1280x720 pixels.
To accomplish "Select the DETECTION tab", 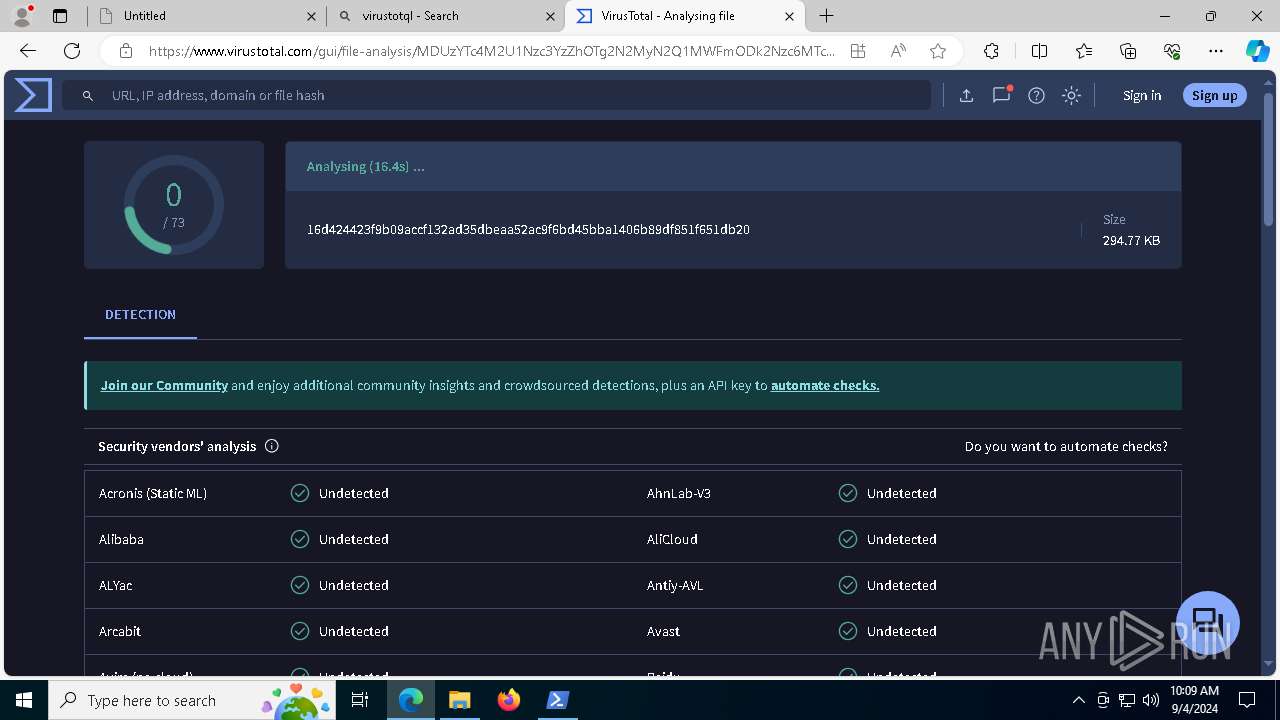I will [140, 314].
